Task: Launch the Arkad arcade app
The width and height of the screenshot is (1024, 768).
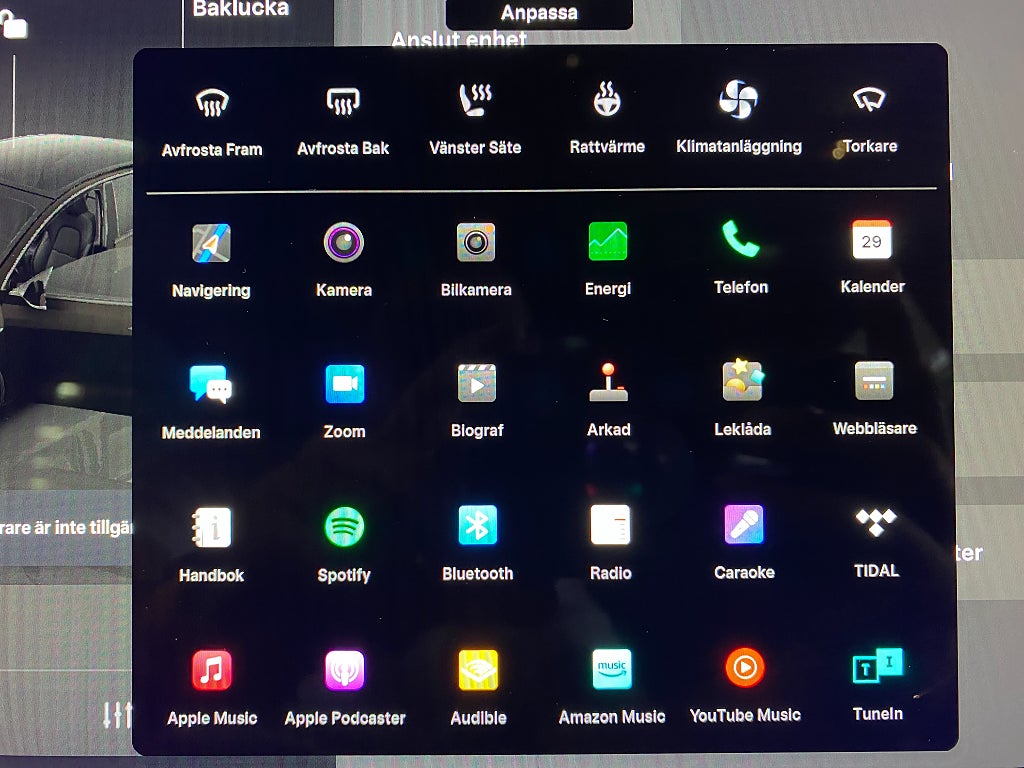Action: [609, 383]
